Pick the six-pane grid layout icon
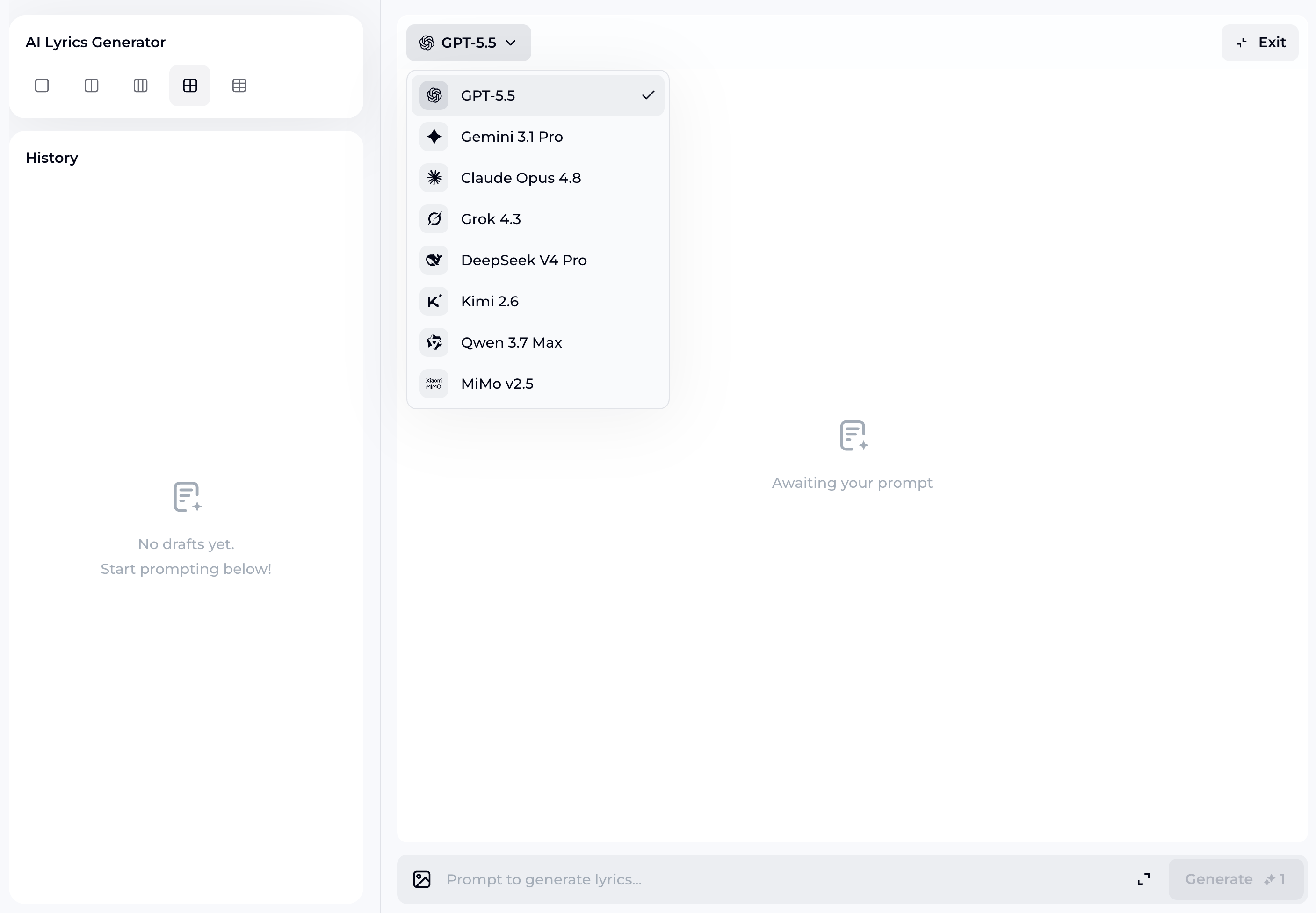The width and height of the screenshot is (1316, 913). point(239,86)
